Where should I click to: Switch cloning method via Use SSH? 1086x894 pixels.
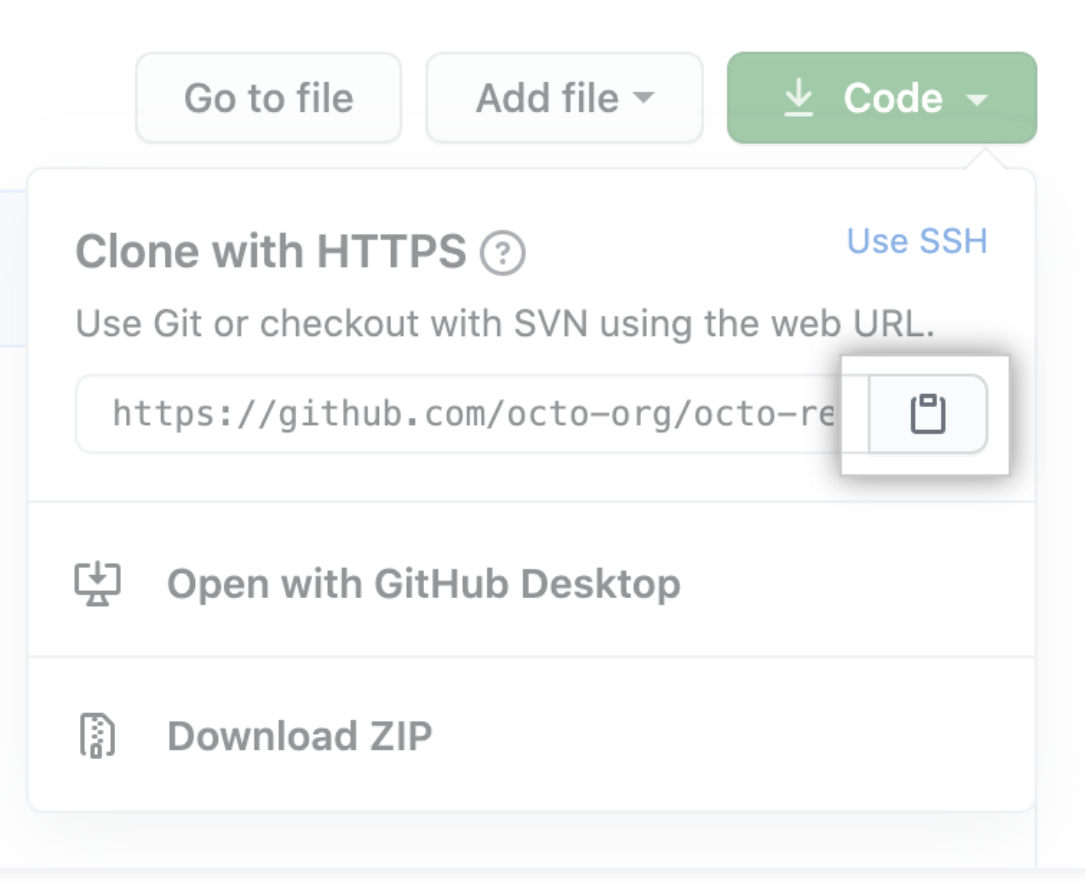click(917, 240)
